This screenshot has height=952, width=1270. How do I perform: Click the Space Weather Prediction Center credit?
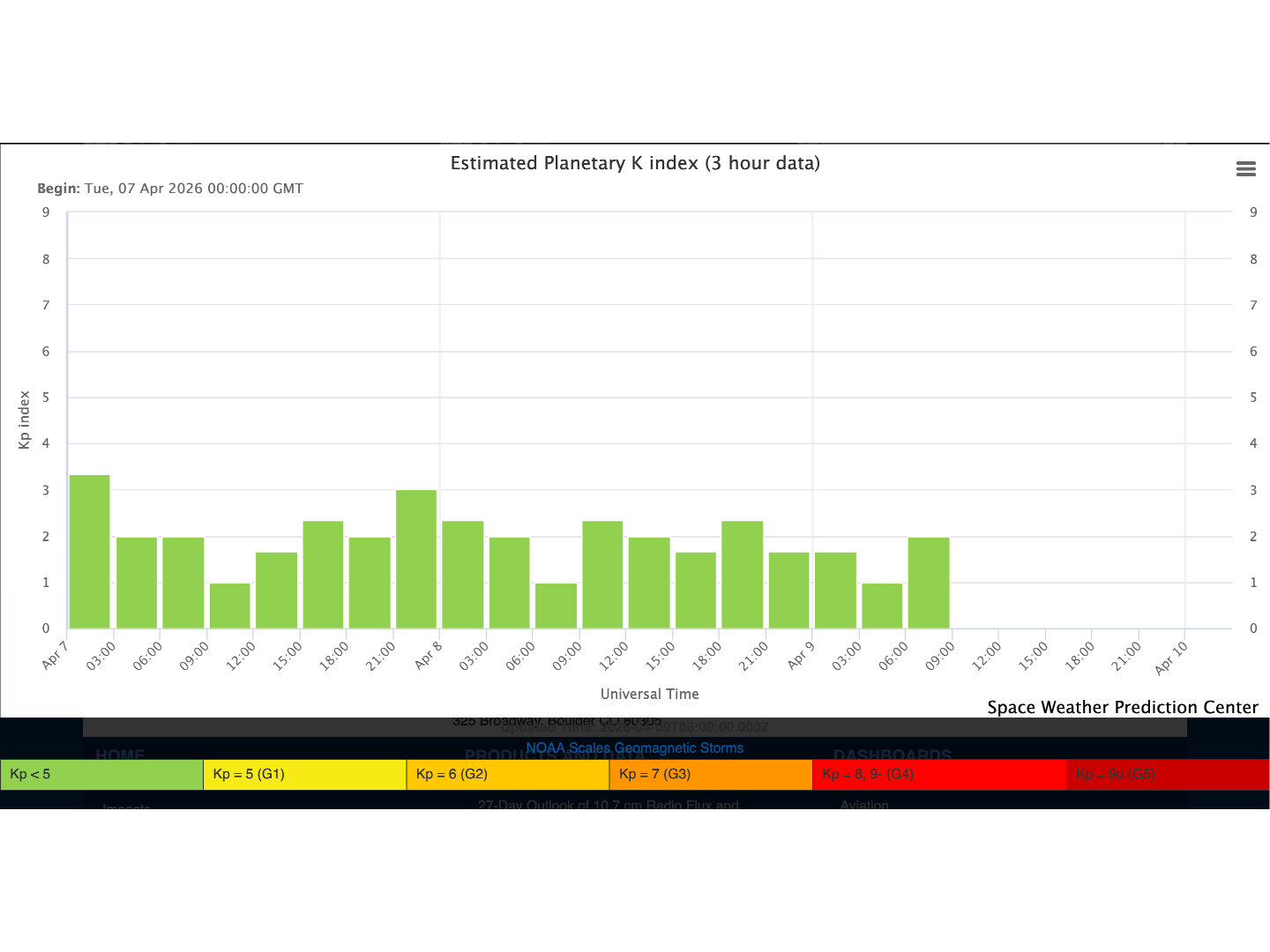point(1122,708)
